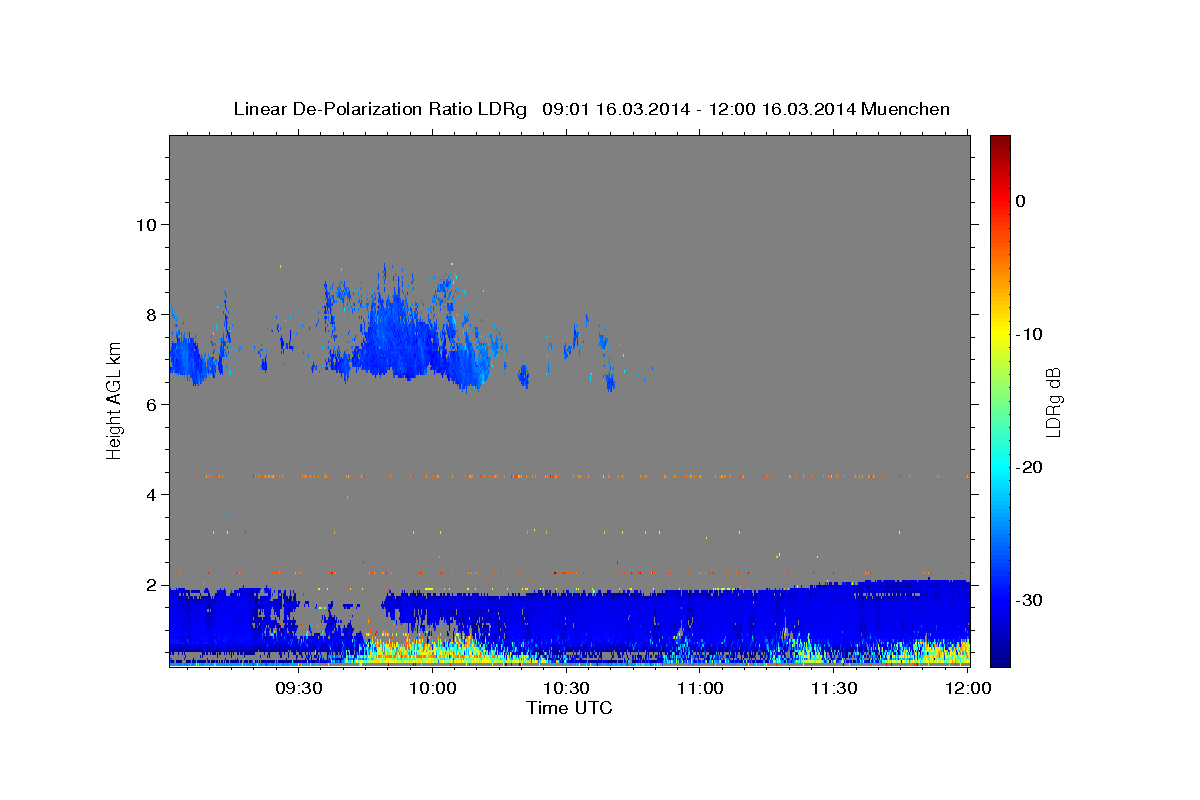The height and width of the screenshot is (800, 1200).
Task: Click the '10:00' time tick label
Action: (434, 688)
